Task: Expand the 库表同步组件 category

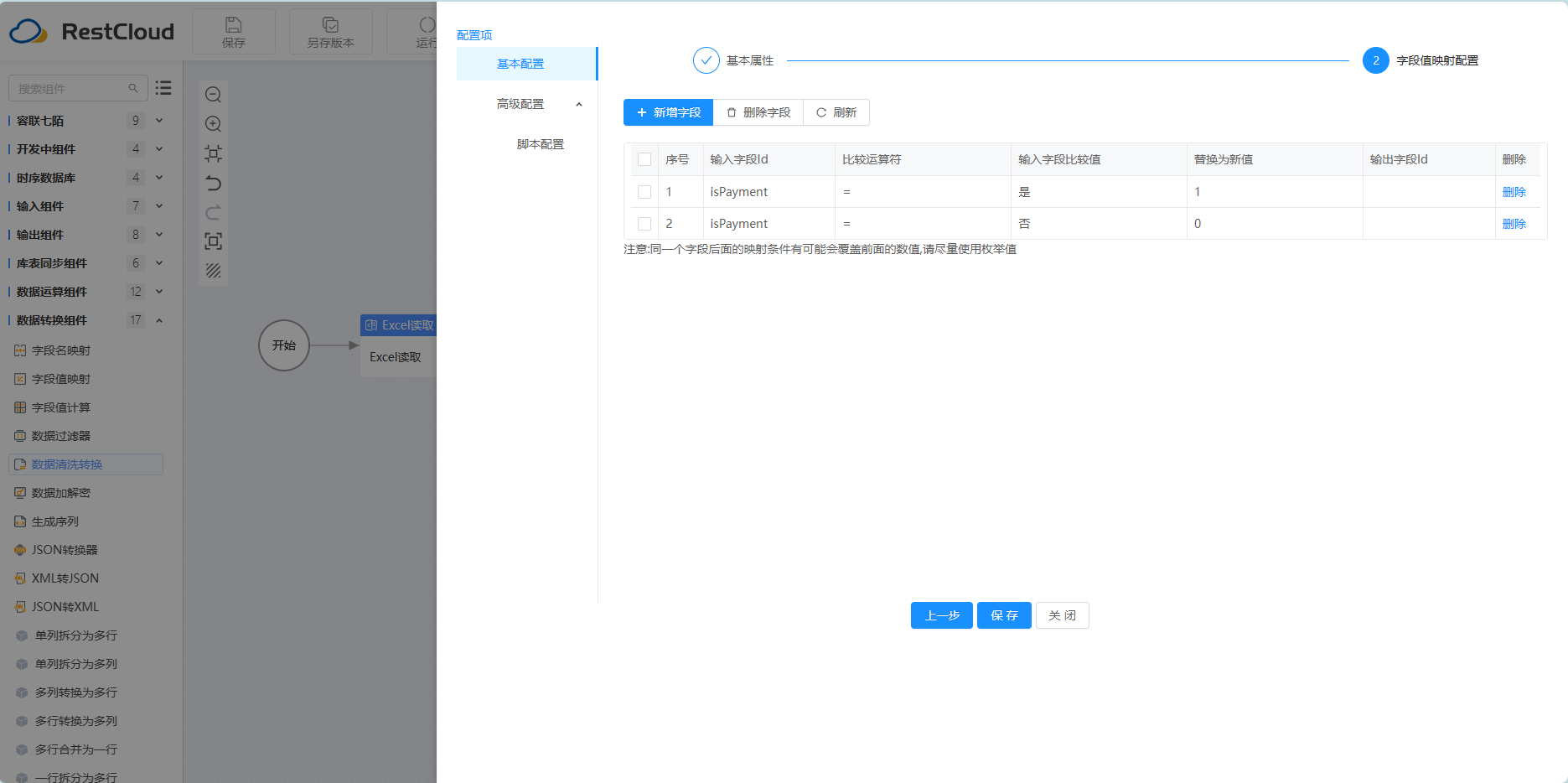Action: coord(159,263)
